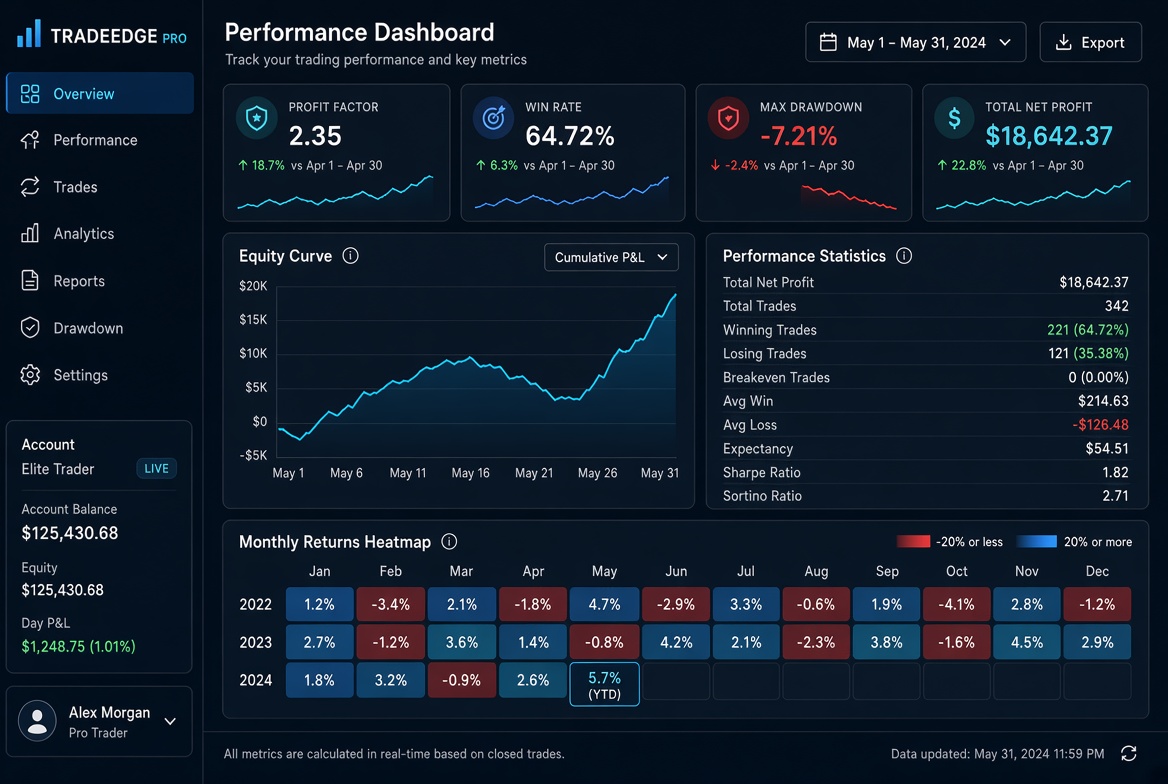1168x784 pixels.
Task: Open the May 1 – May 31, 2024 date dropdown
Action: [915, 42]
